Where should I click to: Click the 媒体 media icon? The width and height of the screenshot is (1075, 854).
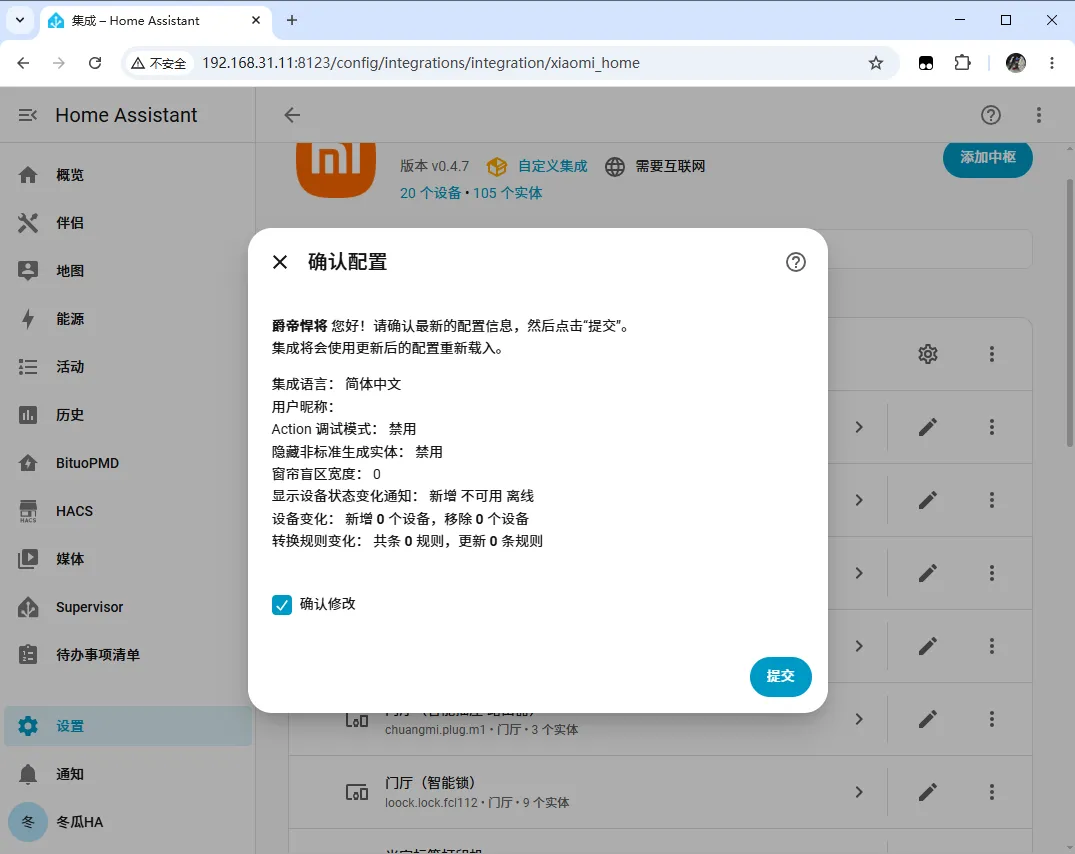[x=28, y=559]
